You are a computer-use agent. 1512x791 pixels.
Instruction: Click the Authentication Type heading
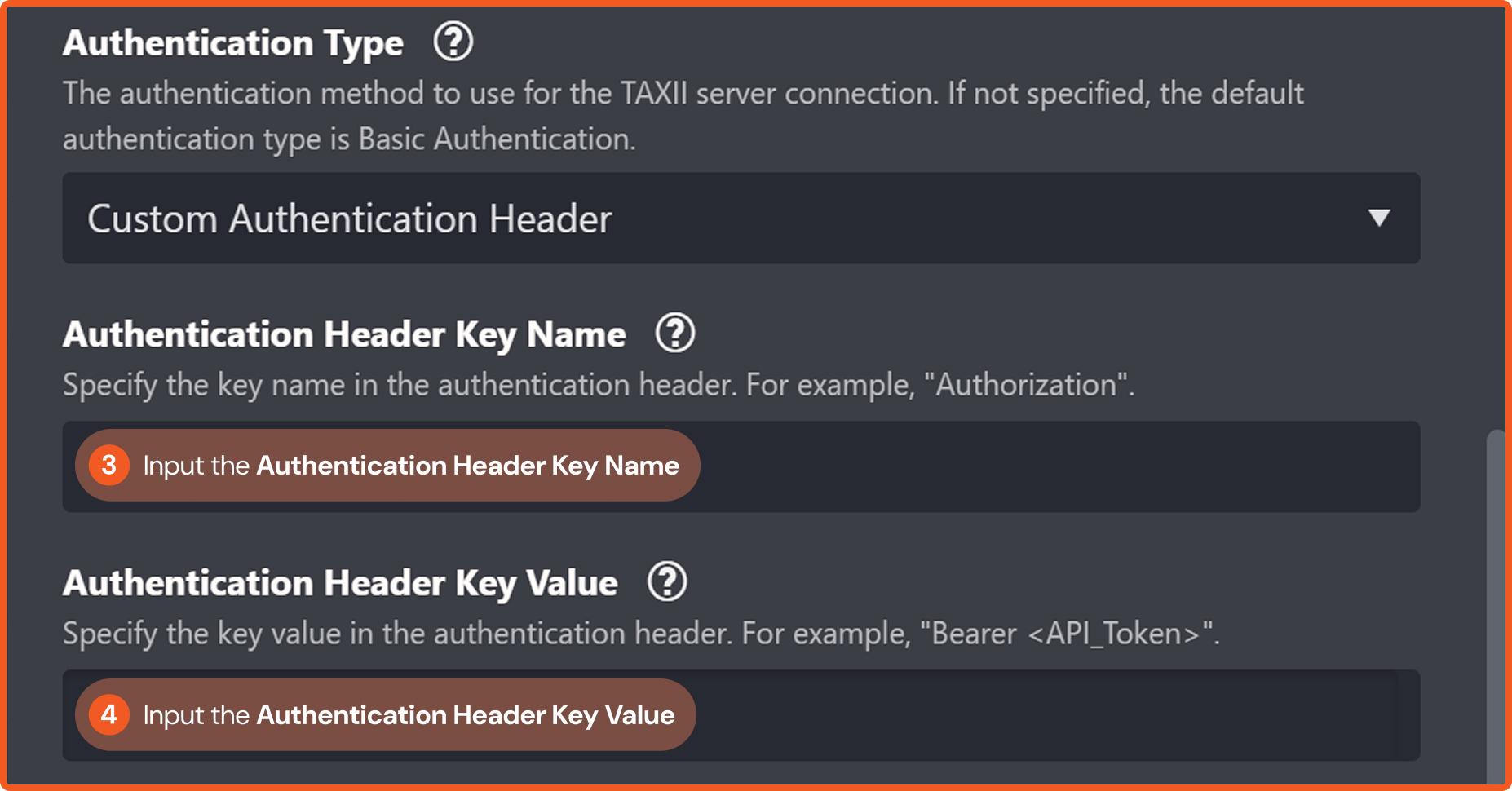point(233,42)
